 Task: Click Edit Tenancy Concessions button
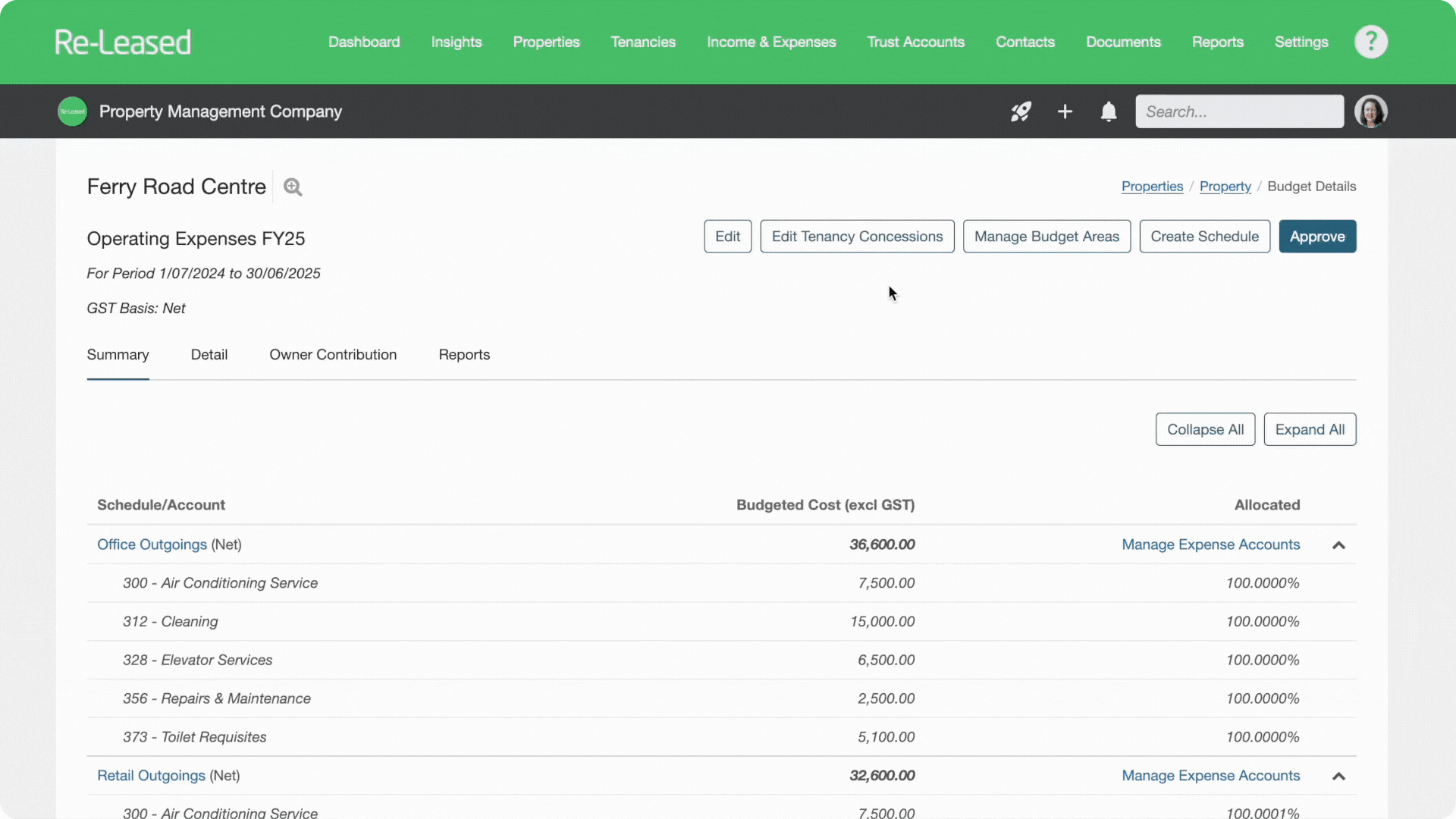(x=857, y=237)
